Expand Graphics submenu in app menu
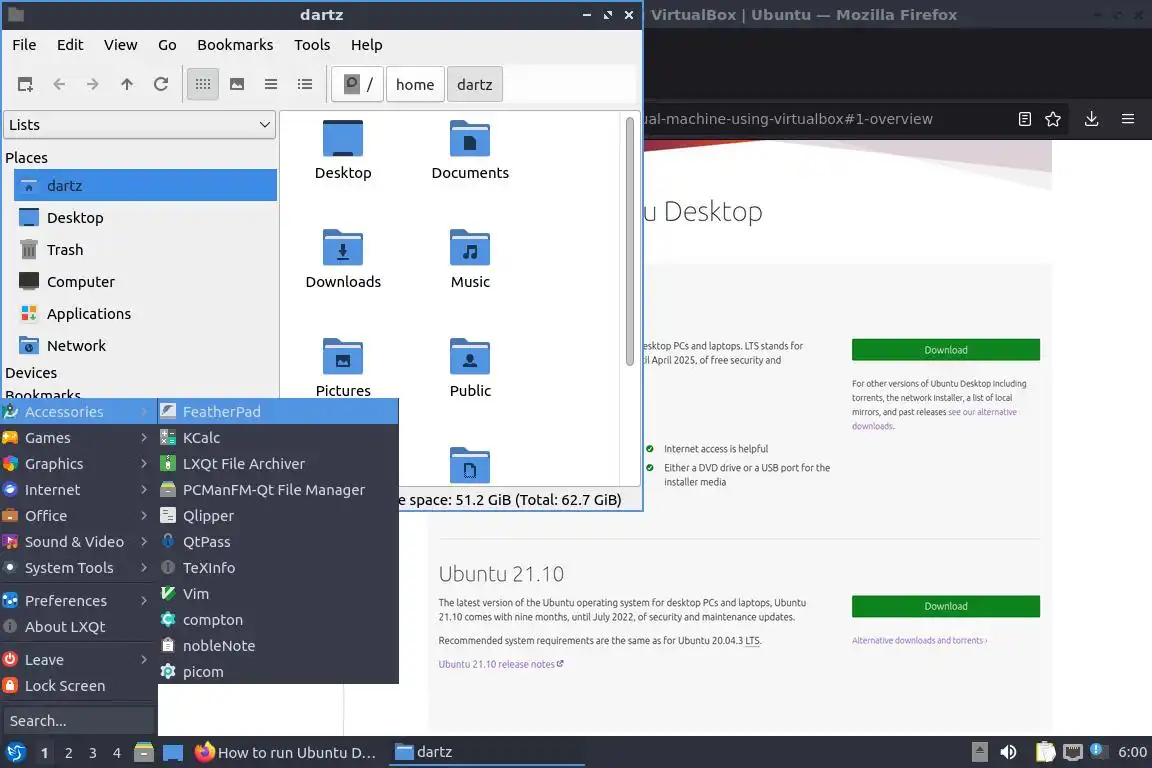This screenshot has height=768, width=1152. tap(79, 464)
